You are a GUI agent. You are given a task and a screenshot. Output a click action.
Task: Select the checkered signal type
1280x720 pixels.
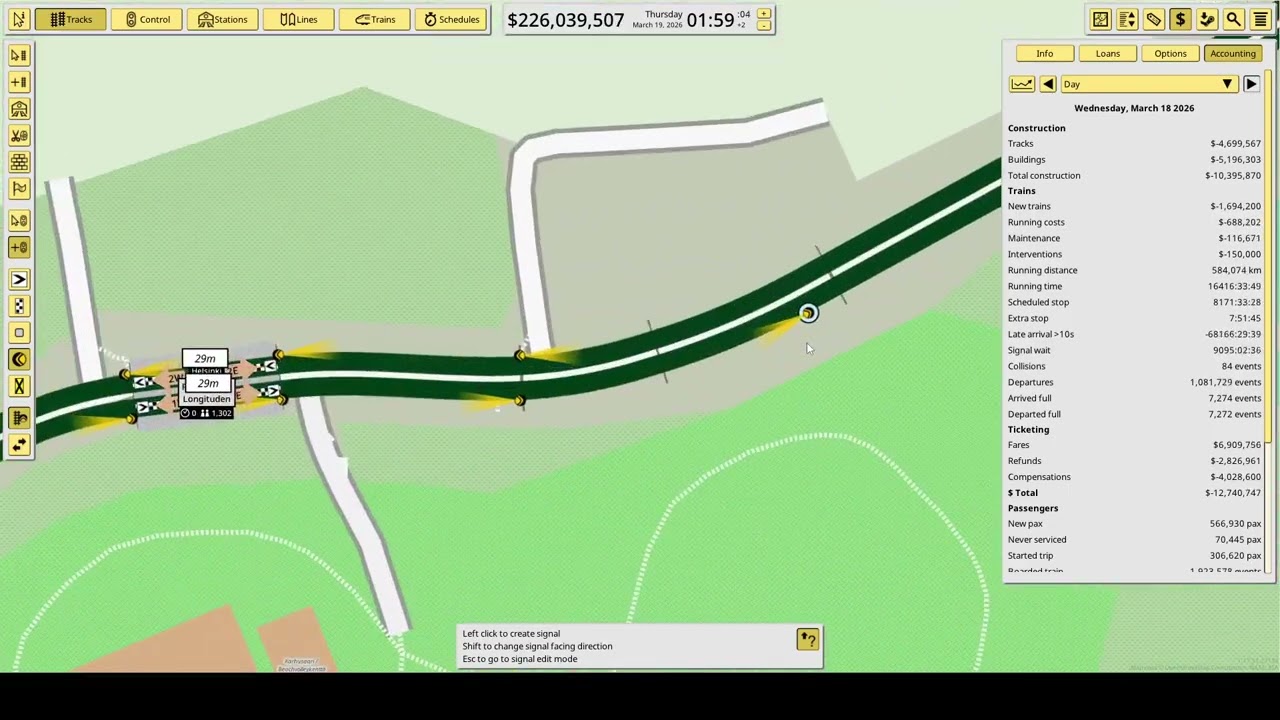(x=19, y=306)
